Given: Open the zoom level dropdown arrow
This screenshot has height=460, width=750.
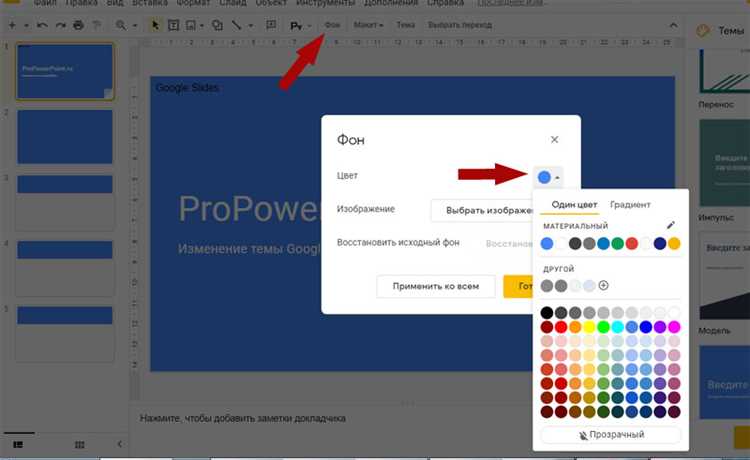Looking at the screenshot, I should 135,25.
